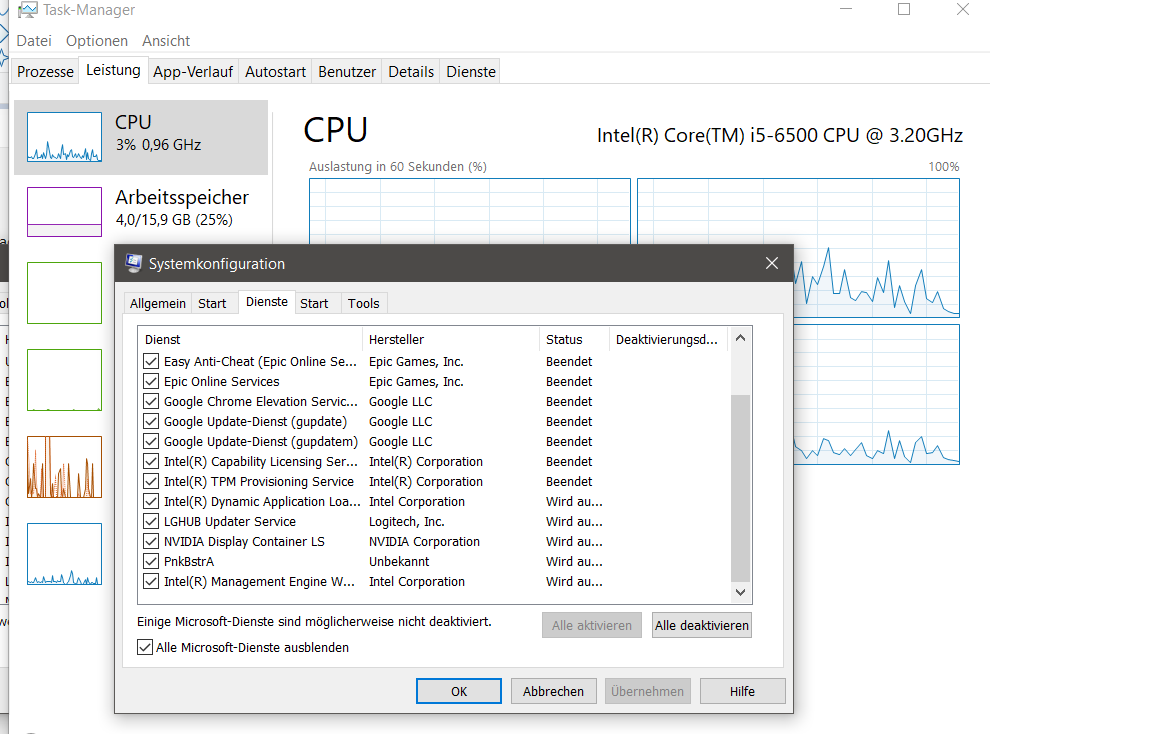The image size is (1152, 734).
Task: Uncheck Intel(R) Management Engine checkbox
Action: 151,581
